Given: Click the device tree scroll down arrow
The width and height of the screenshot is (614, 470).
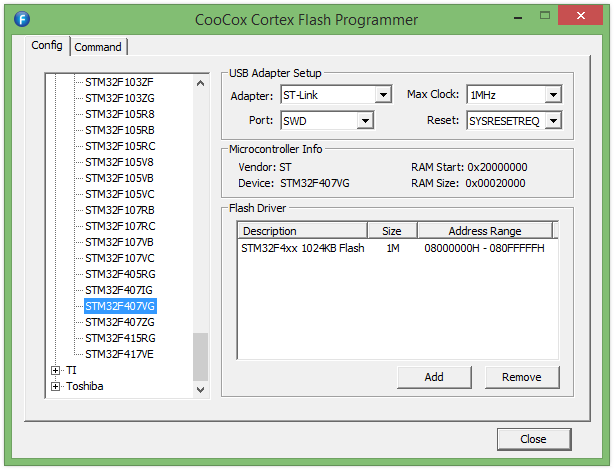Looking at the screenshot, I should pos(200,390).
